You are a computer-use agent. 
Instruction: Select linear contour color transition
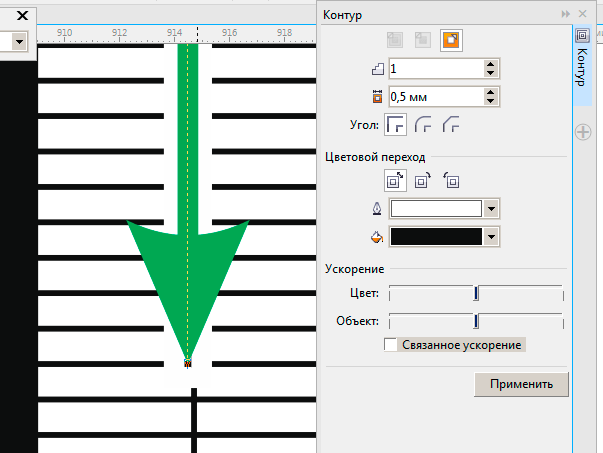[395, 180]
